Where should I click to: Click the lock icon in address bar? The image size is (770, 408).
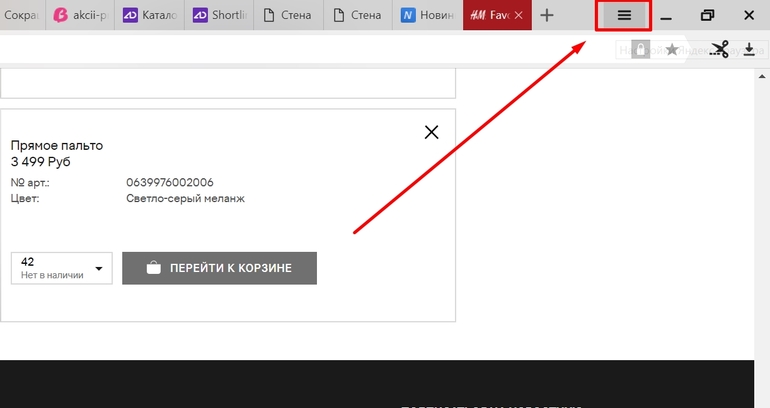pos(640,49)
